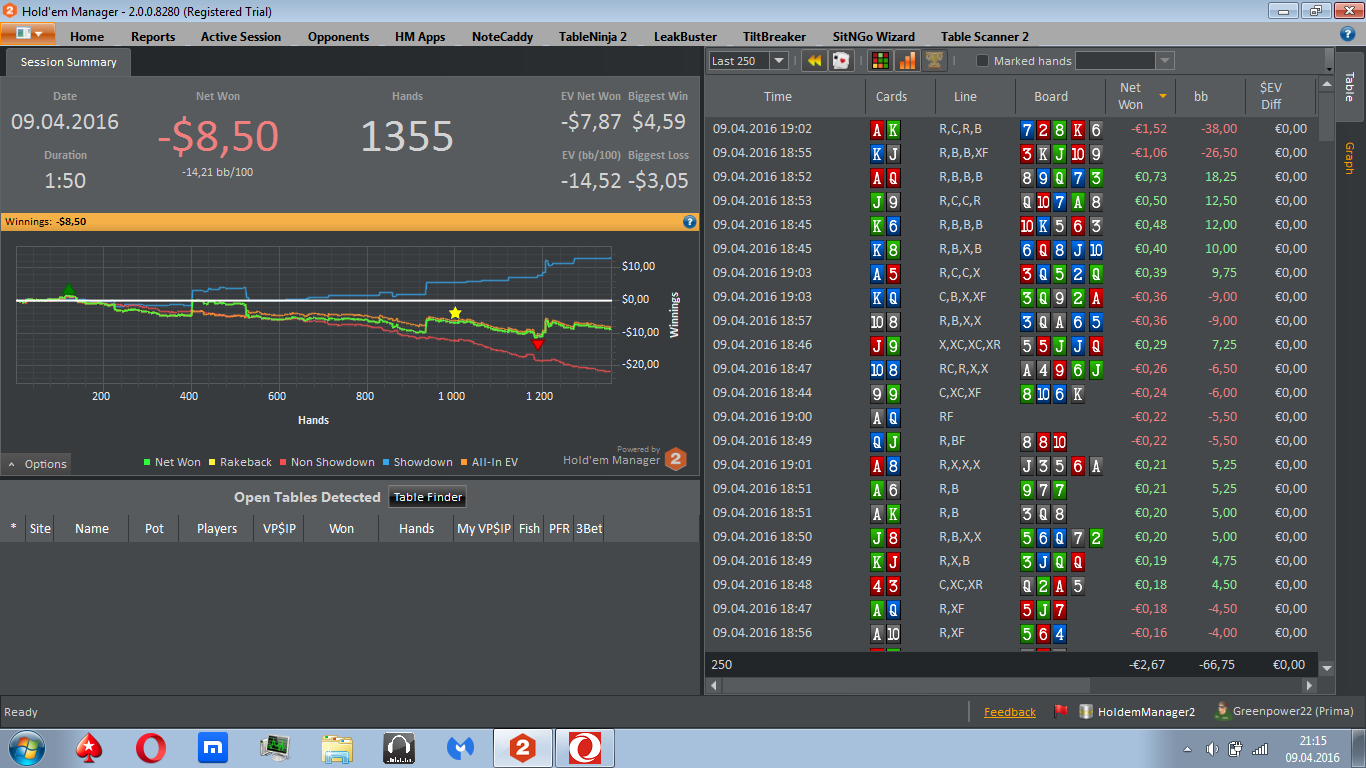Open the SitNGo Wizard menu
This screenshot has height=768, width=1366.
(873, 37)
